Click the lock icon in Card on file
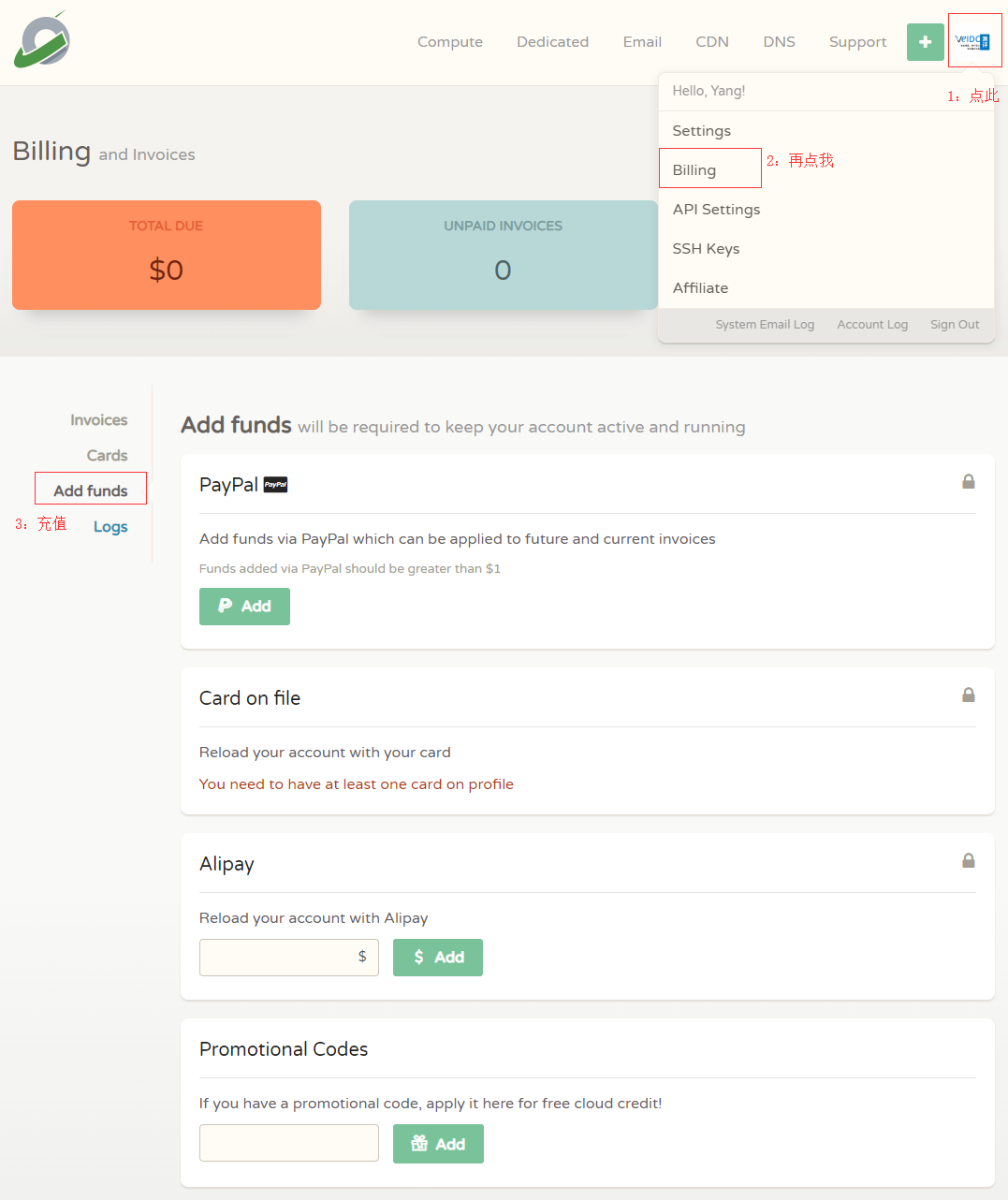Screen dimensions: 1008x1200 point(968,695)
